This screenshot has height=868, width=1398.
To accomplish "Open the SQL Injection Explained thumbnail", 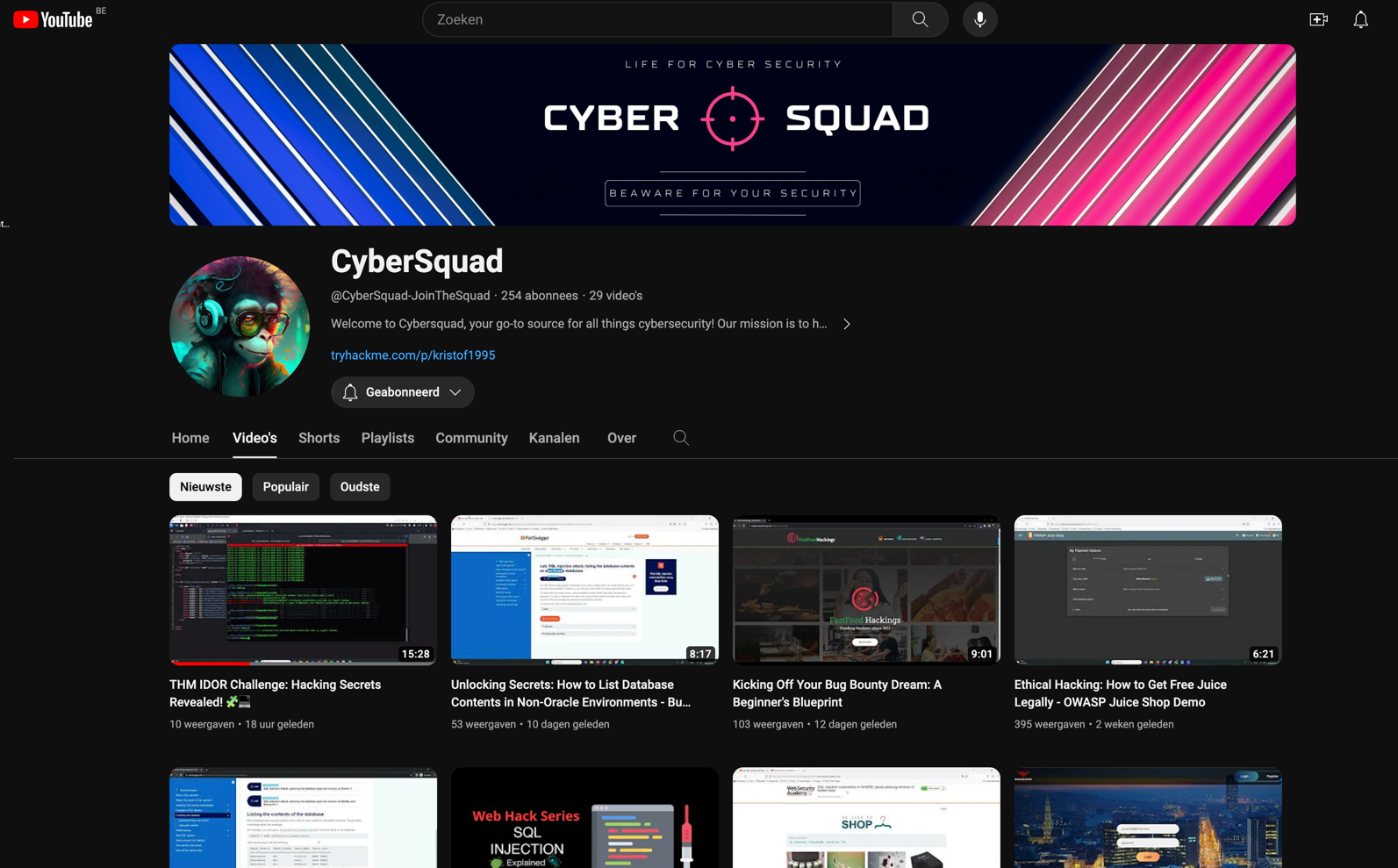I will click(x=584, y=818).
